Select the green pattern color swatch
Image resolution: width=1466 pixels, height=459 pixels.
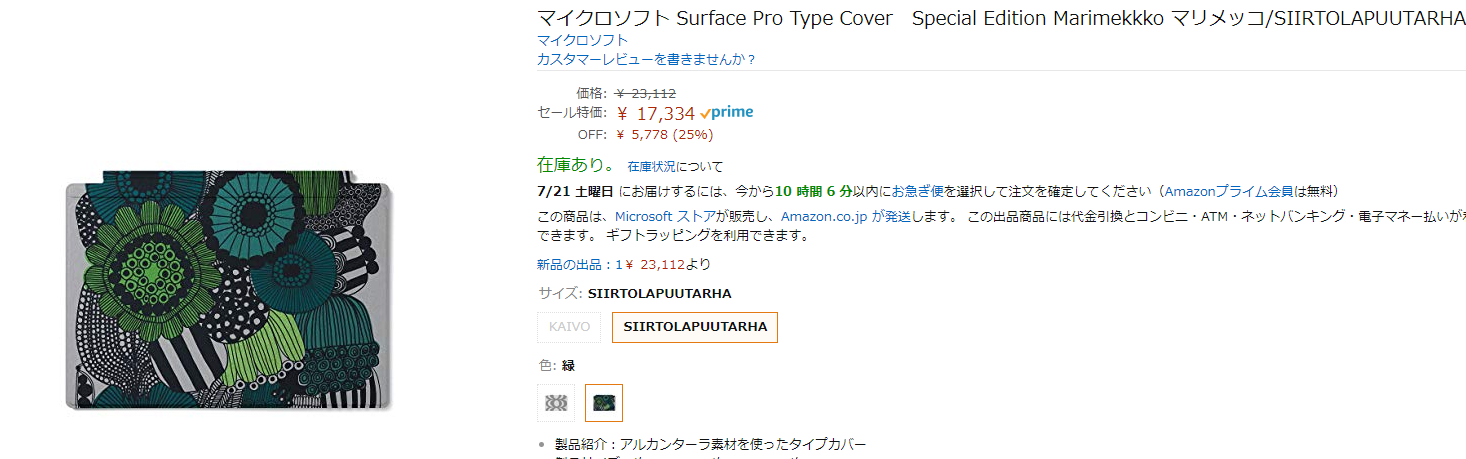click(604, 403)
